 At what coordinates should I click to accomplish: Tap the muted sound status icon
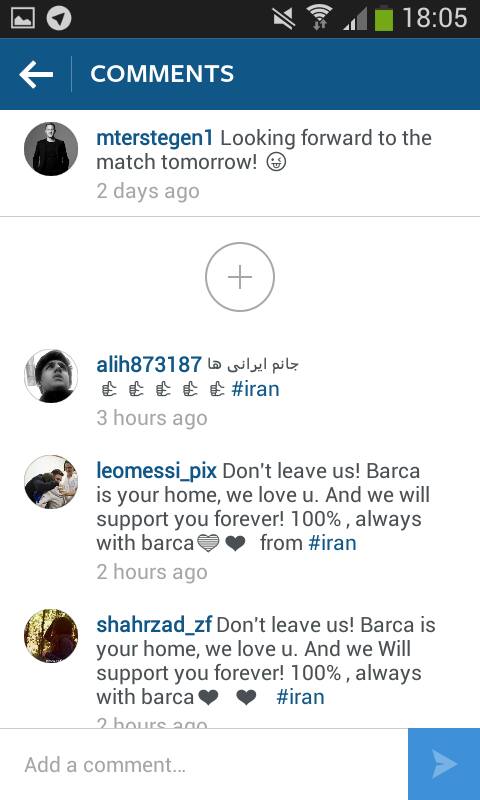284,19
